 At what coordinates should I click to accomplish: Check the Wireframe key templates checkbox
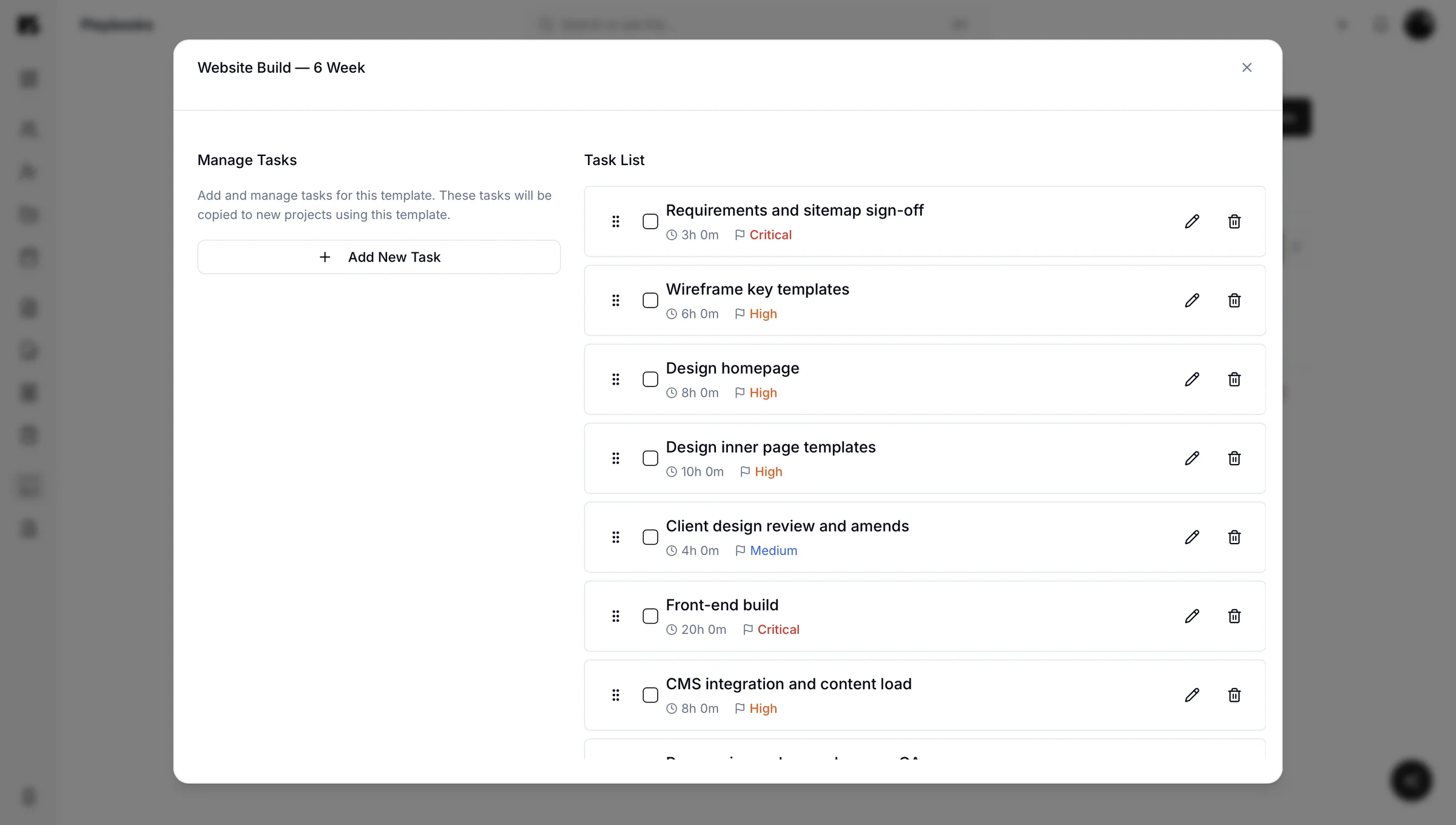[x=650, y=300]
